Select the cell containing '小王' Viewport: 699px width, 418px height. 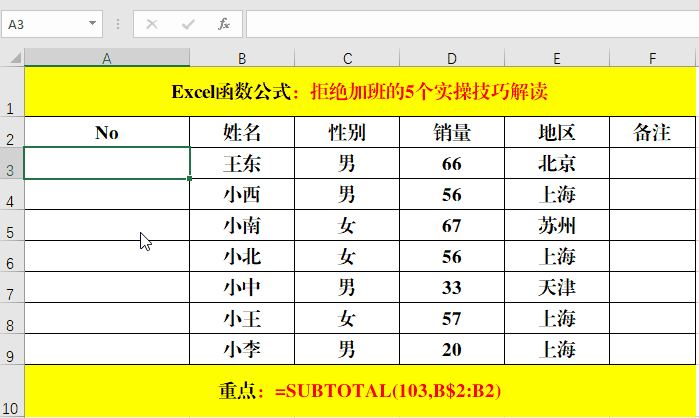242,318
